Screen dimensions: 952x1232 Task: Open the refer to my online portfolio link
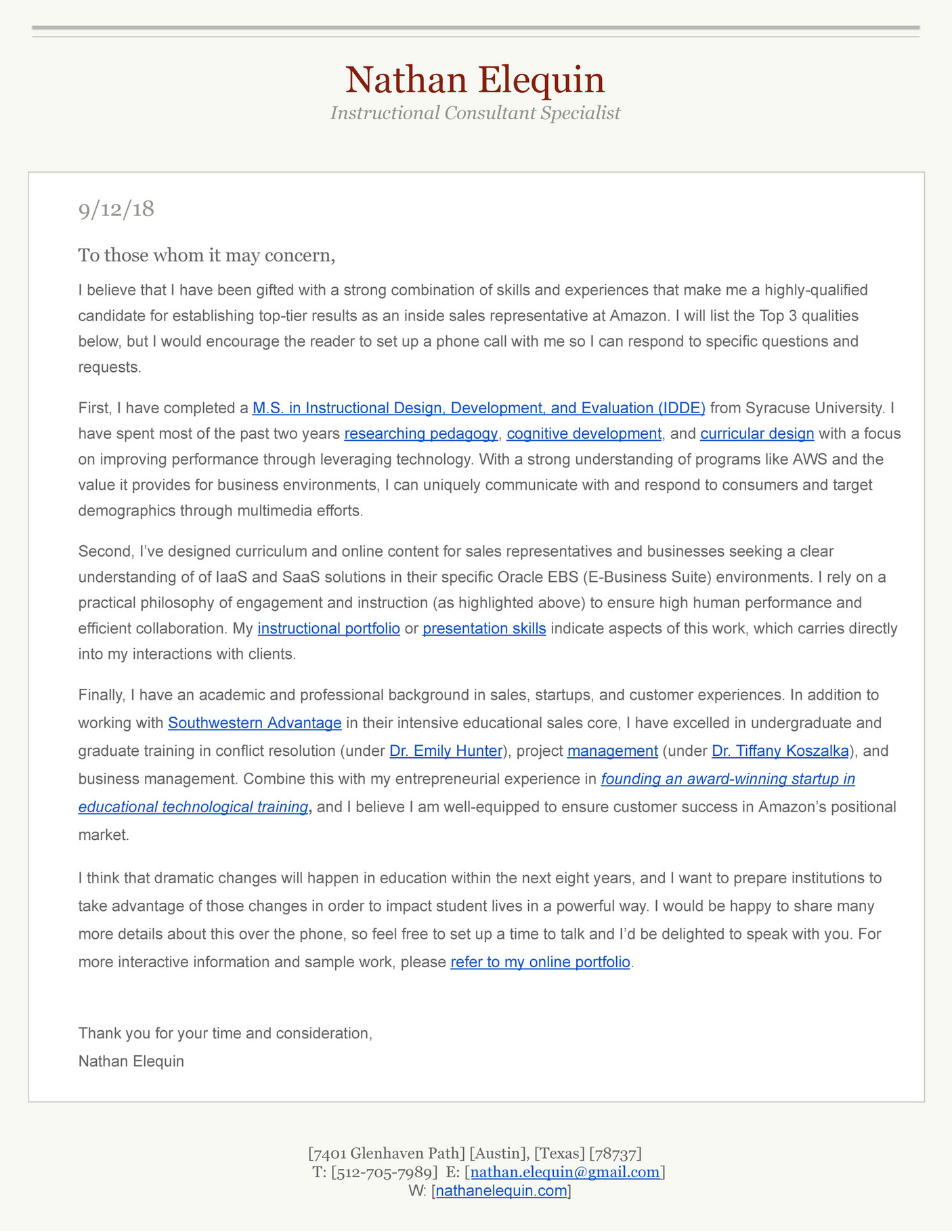click(x=540, y=962)
